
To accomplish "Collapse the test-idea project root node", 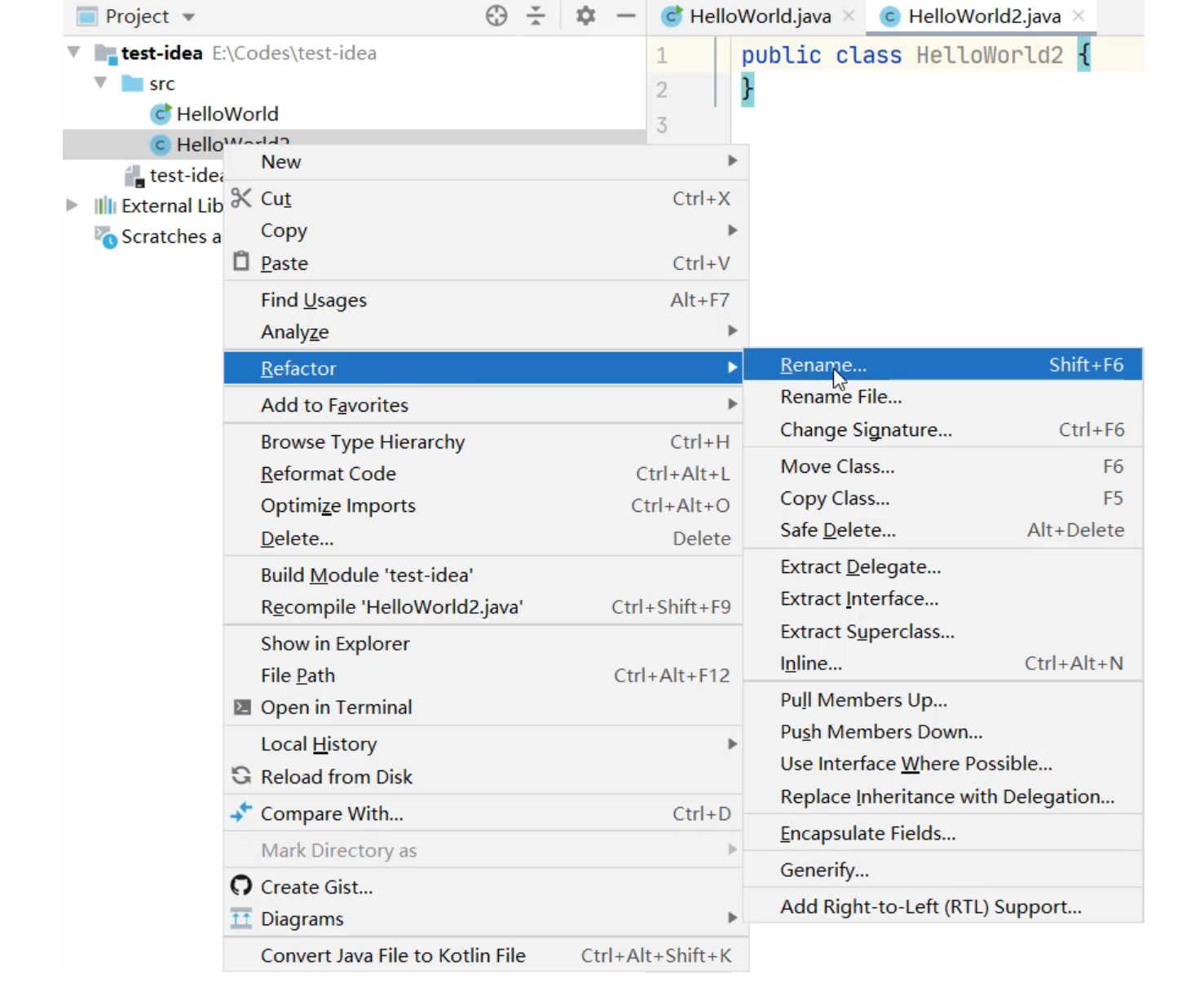I will tap(73, 53).
